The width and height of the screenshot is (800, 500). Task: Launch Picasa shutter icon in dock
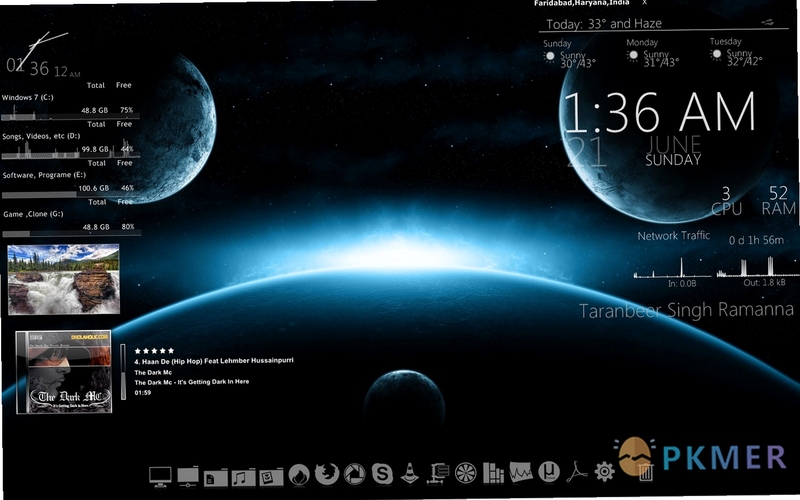click(x=354, y=474)
